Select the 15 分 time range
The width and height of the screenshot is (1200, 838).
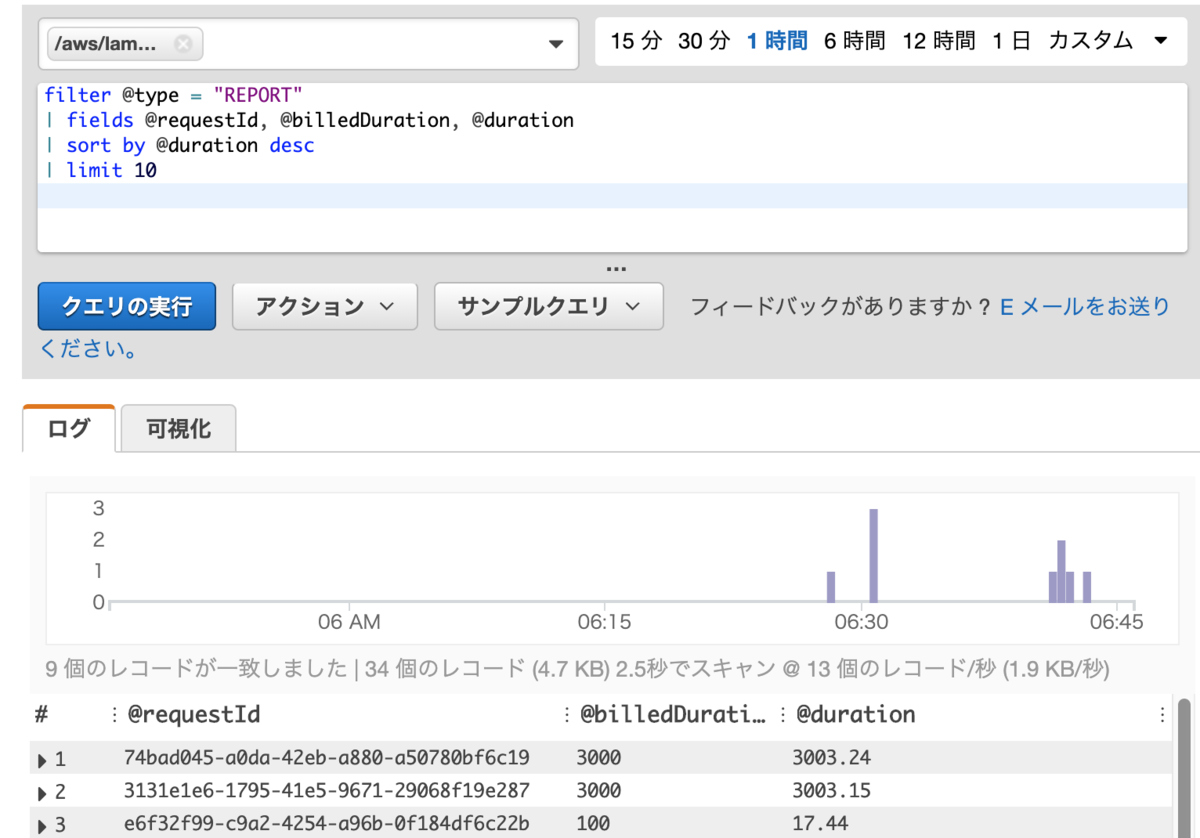tap(637, 41)
